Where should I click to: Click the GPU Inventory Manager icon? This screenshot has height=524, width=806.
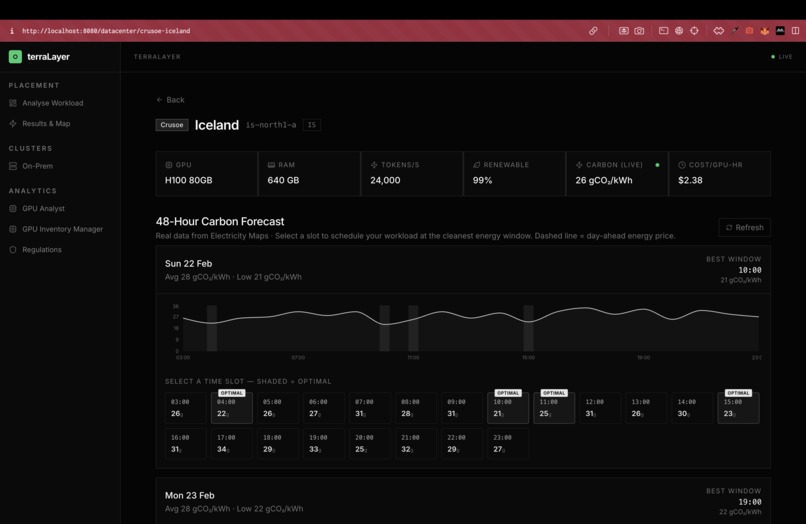point(13,229)
